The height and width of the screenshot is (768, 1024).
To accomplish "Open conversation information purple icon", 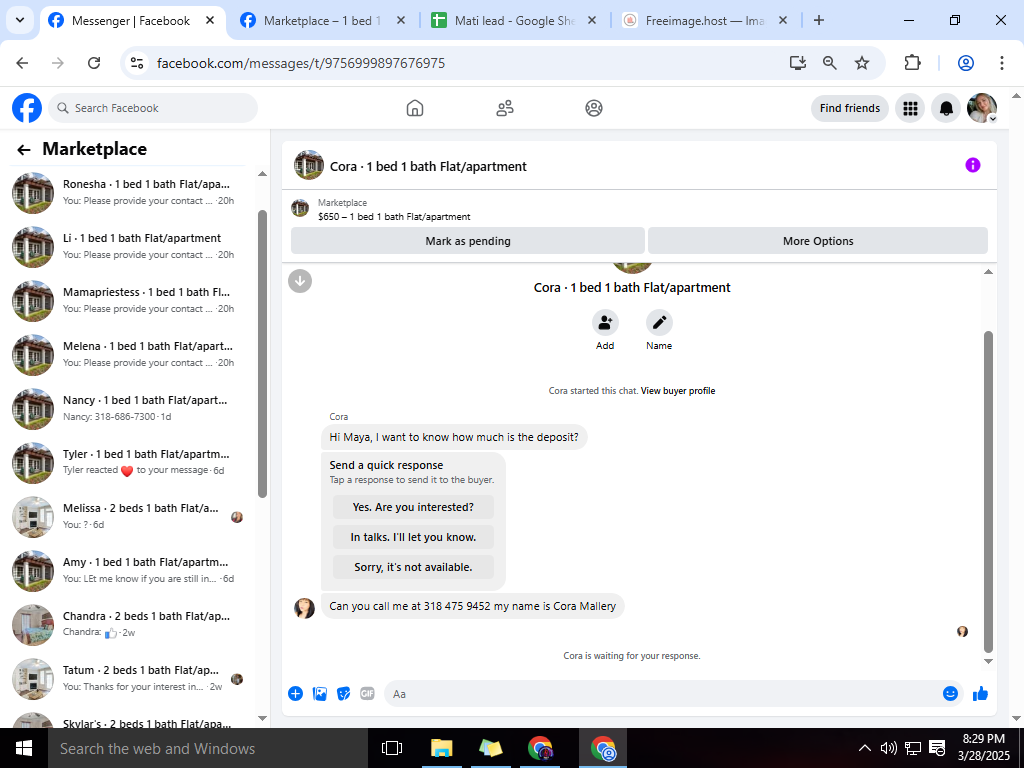I will (x=972, y=165).
